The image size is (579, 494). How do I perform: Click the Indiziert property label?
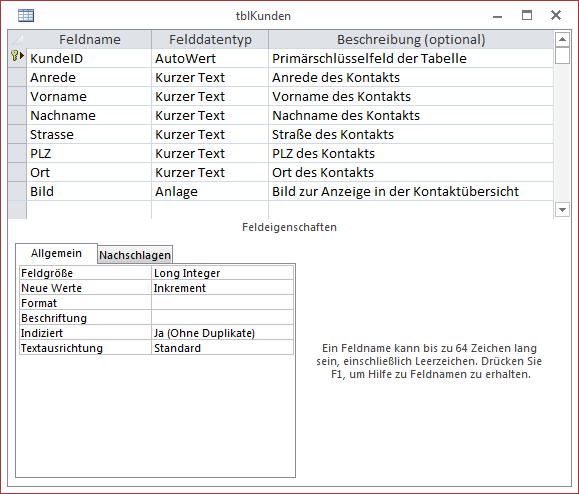85,333
